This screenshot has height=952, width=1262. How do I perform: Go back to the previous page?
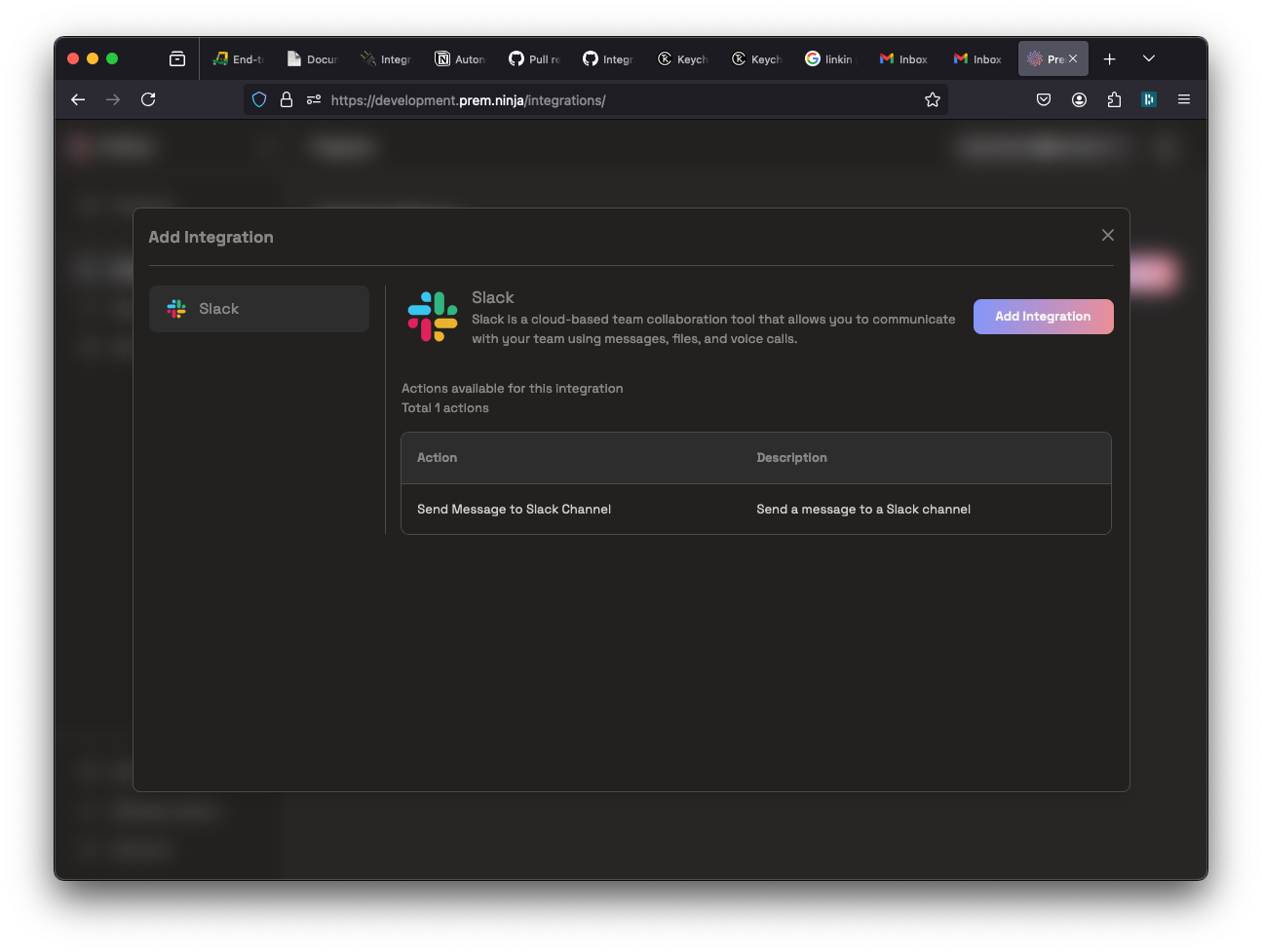pyautogui.click(x=78, y=99)
